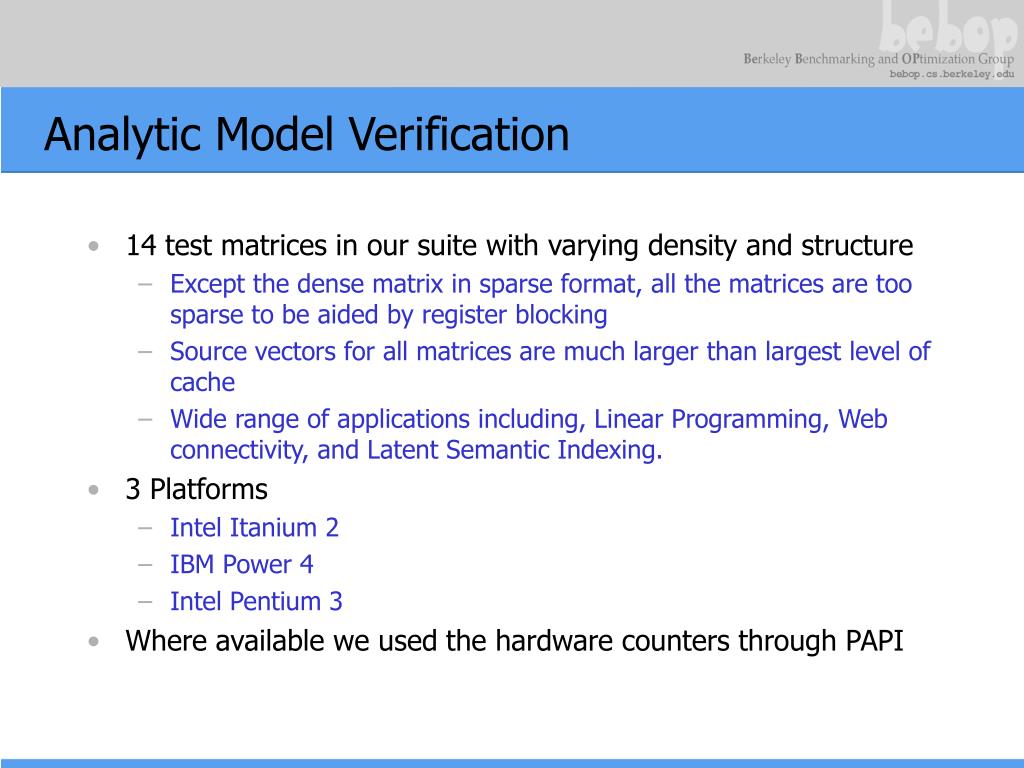The image size is (1024, 768).
Task: Click the 'Source vectors for all matrices' sub-bullet
Action: coord(550,366)
